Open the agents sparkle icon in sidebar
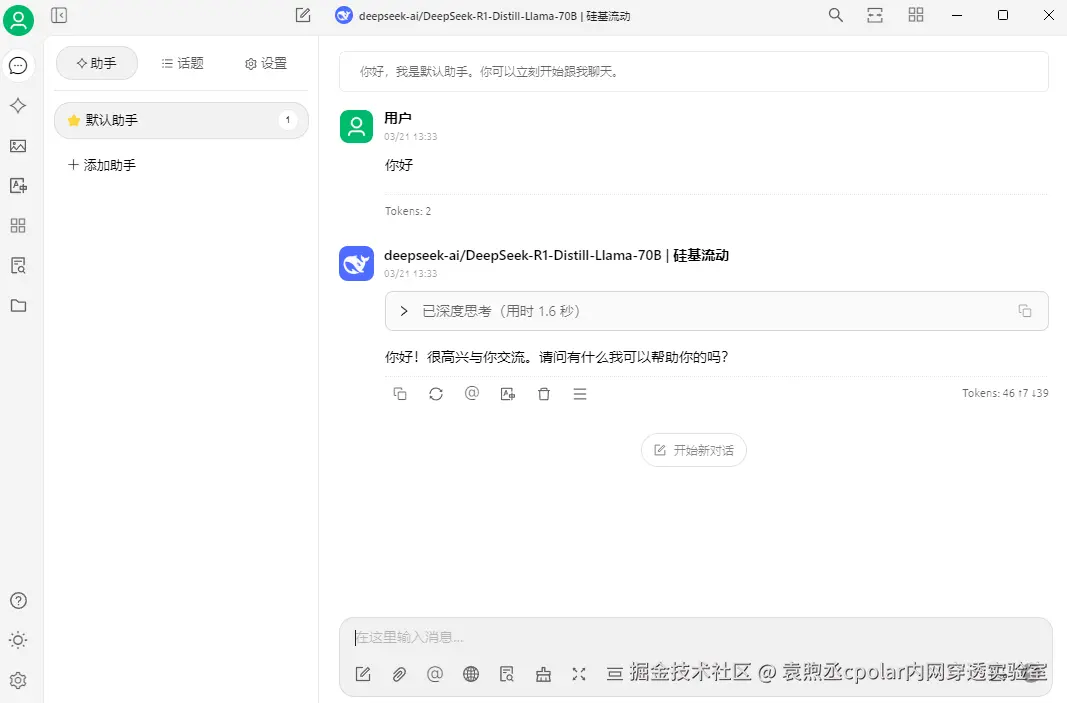1067x703 pixels. 18,105
